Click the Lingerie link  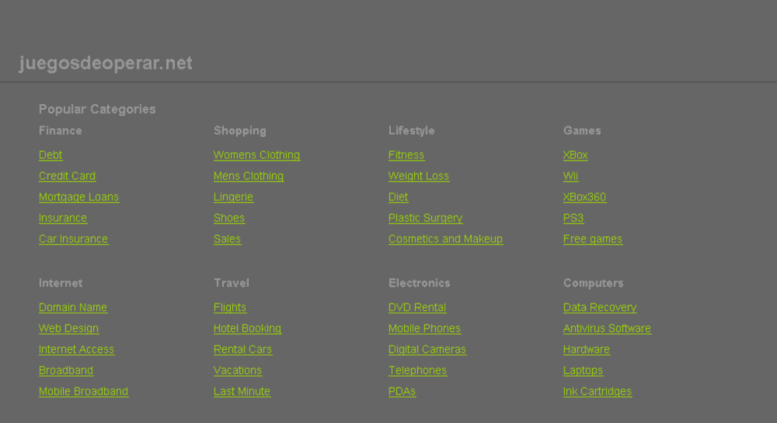pyautogui.click(x=233, y=197)
